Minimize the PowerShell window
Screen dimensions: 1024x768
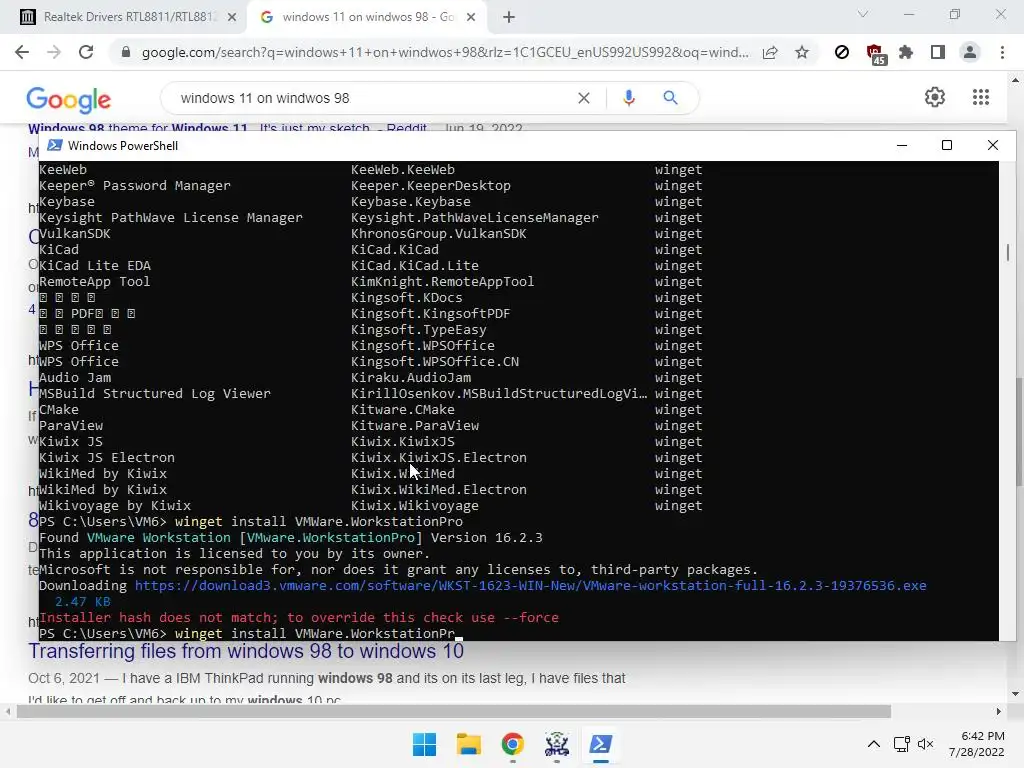pos(902,145)
